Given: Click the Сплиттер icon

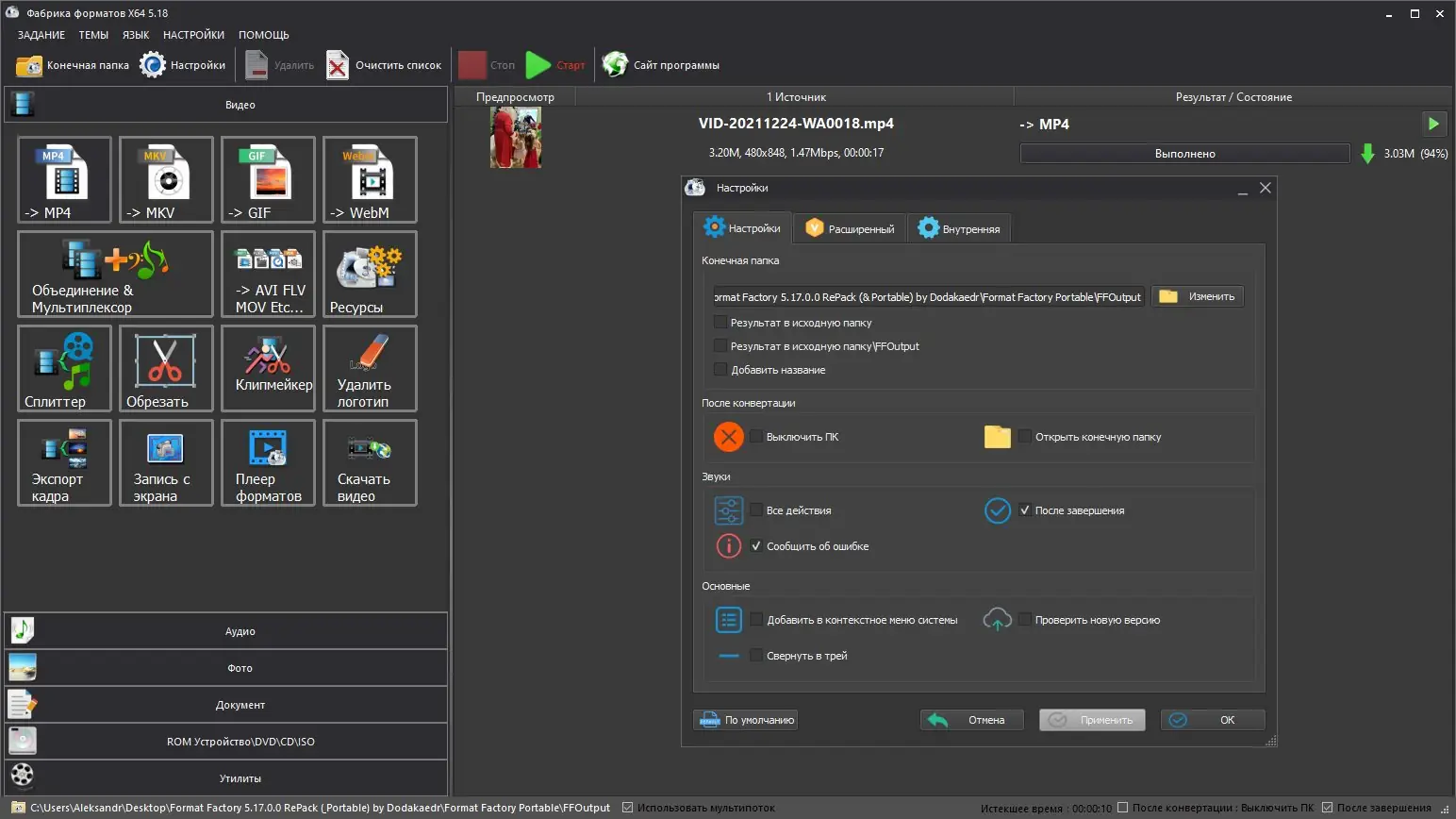Looking at the screenshot, I should [64, 368].
